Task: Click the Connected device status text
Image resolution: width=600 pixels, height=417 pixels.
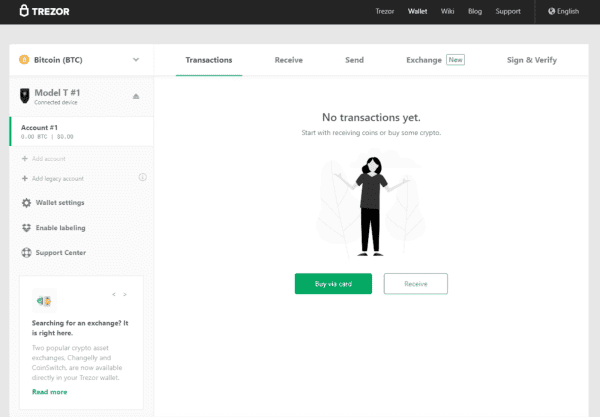Action: click(56, 103)
